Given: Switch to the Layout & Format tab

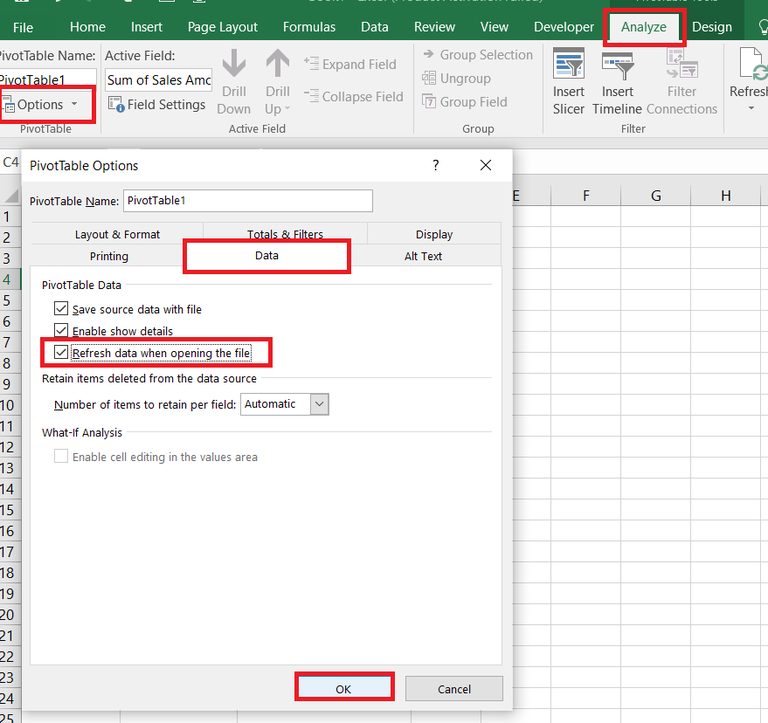Looking at the screenshot, I should click(117, 234).
